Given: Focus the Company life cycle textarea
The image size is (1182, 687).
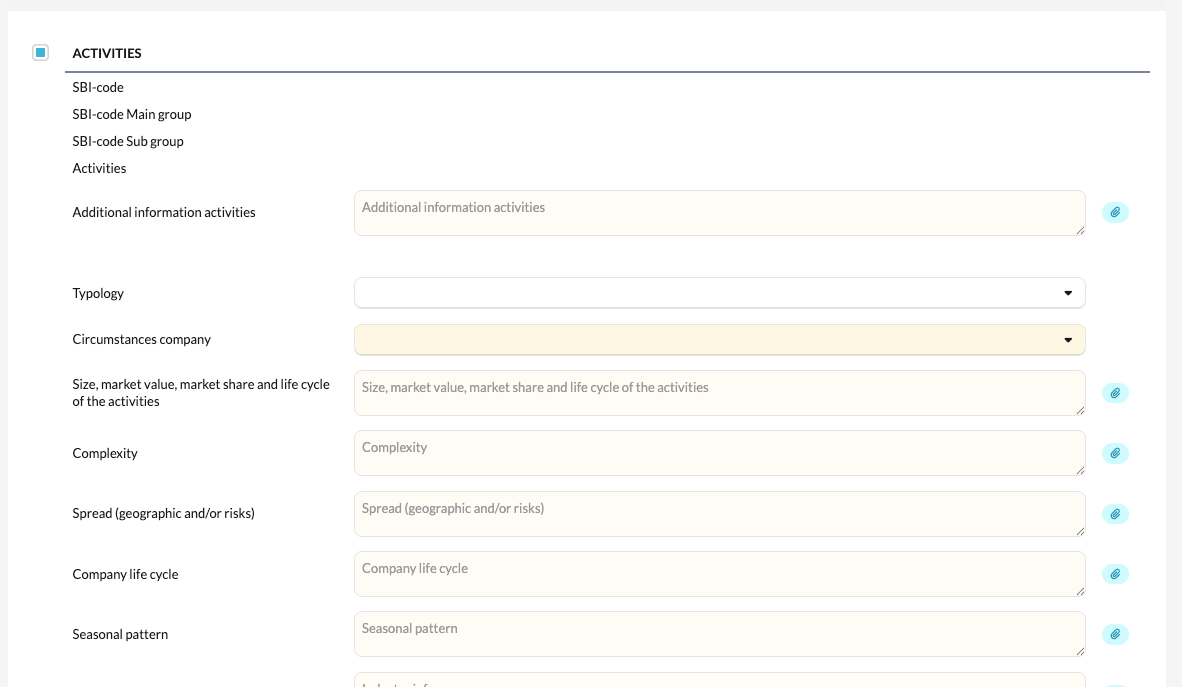Looking at the screenshot, I should coord(719,574).
